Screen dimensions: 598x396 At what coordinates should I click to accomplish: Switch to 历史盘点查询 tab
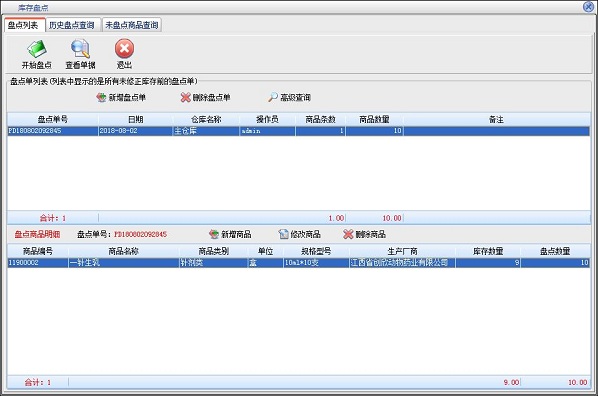coord(72,25)
